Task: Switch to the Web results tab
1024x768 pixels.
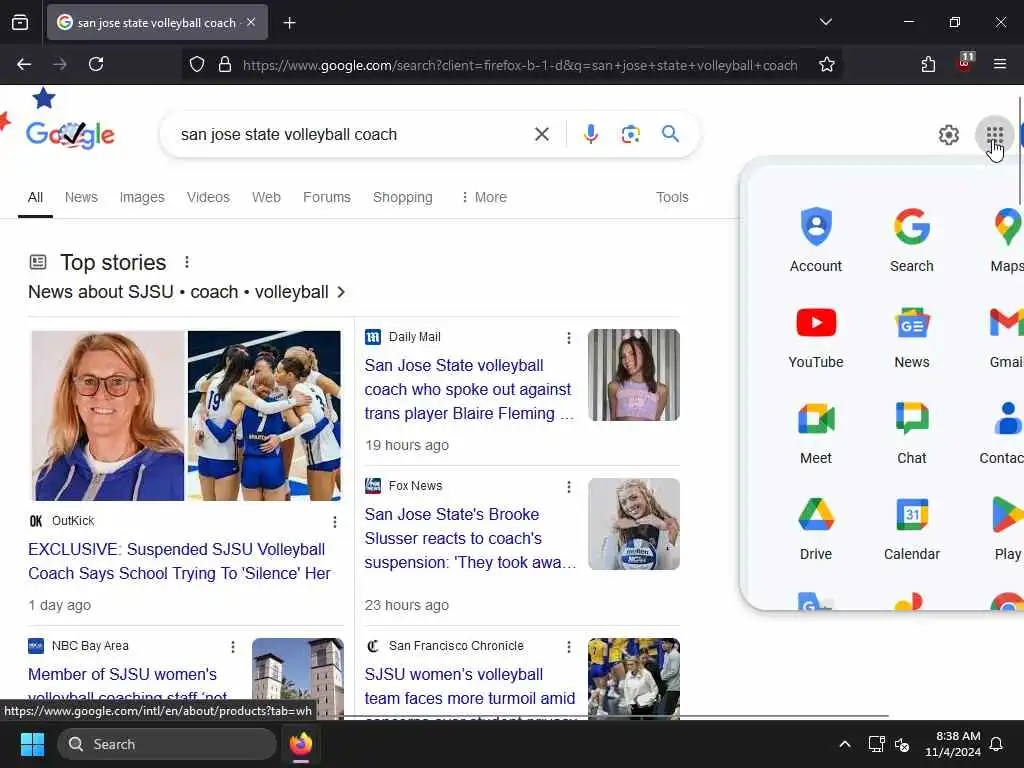Action: (x=266, y=197)
